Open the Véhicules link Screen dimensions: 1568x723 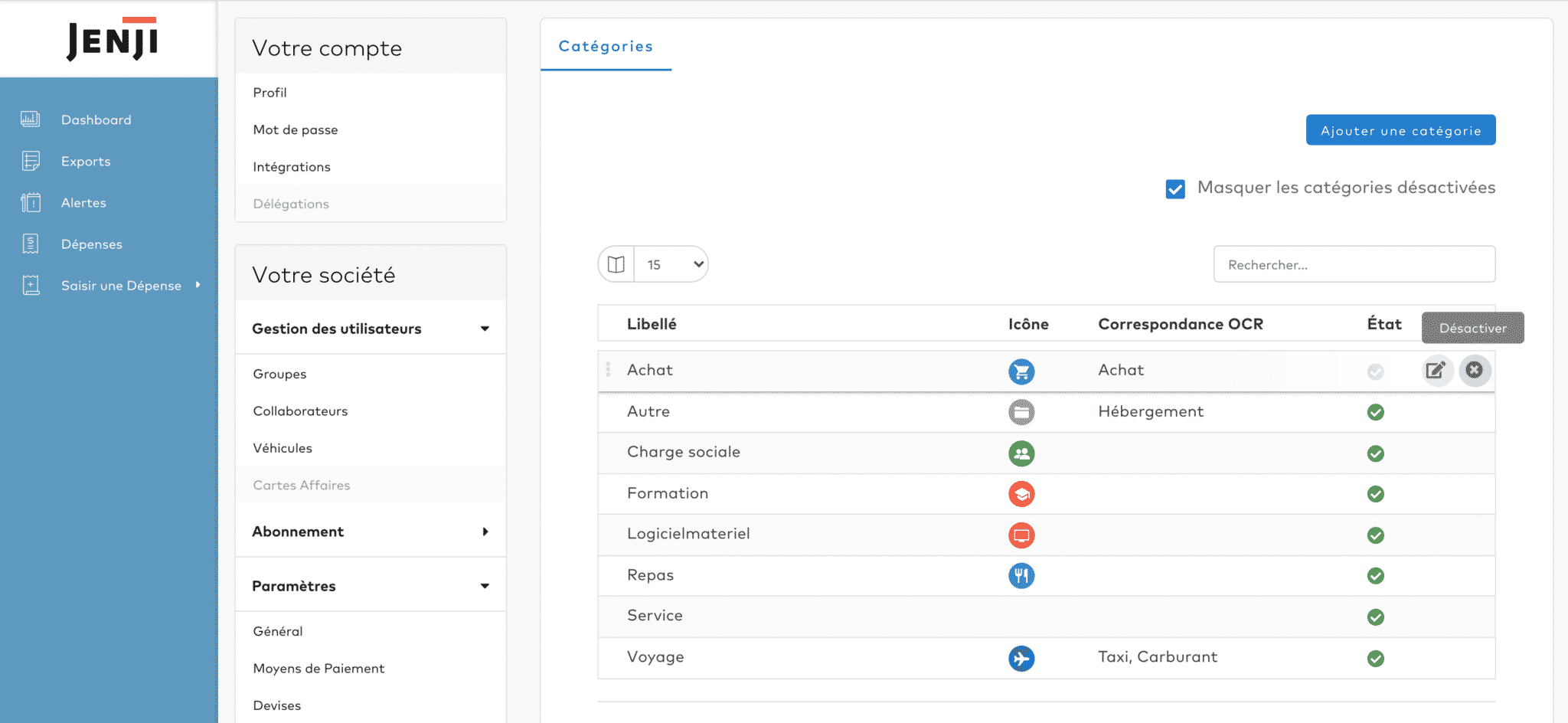[283, 448]
